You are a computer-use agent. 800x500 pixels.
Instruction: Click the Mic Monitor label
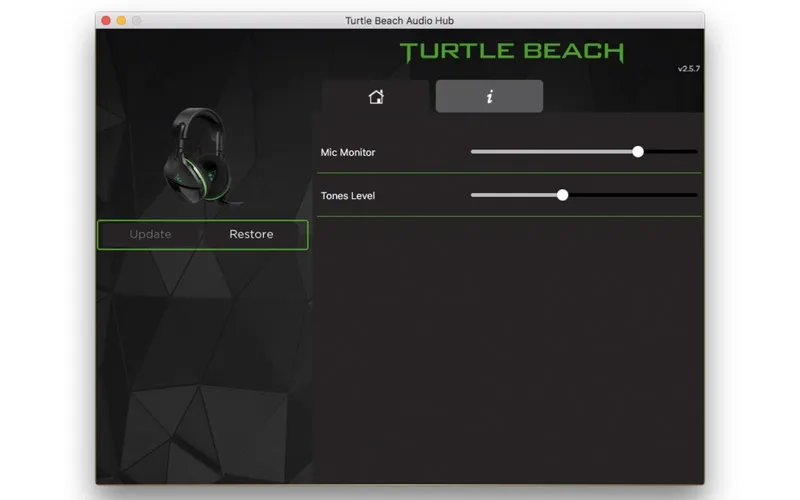point(347,152)
